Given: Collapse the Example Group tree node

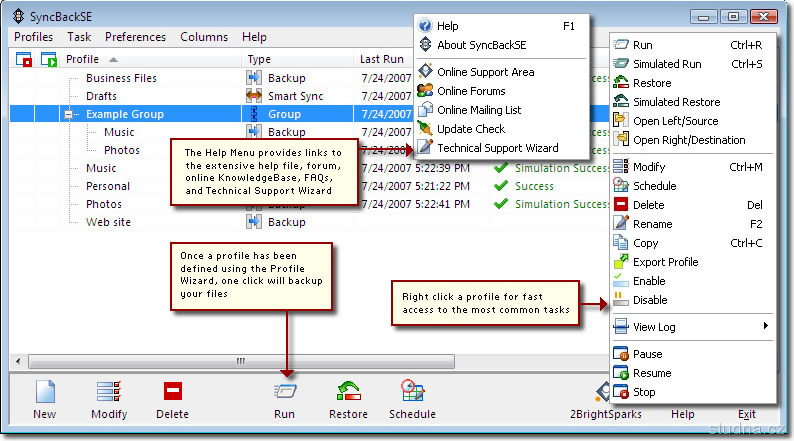Looking at the screenshot, I should pos(70,115).
